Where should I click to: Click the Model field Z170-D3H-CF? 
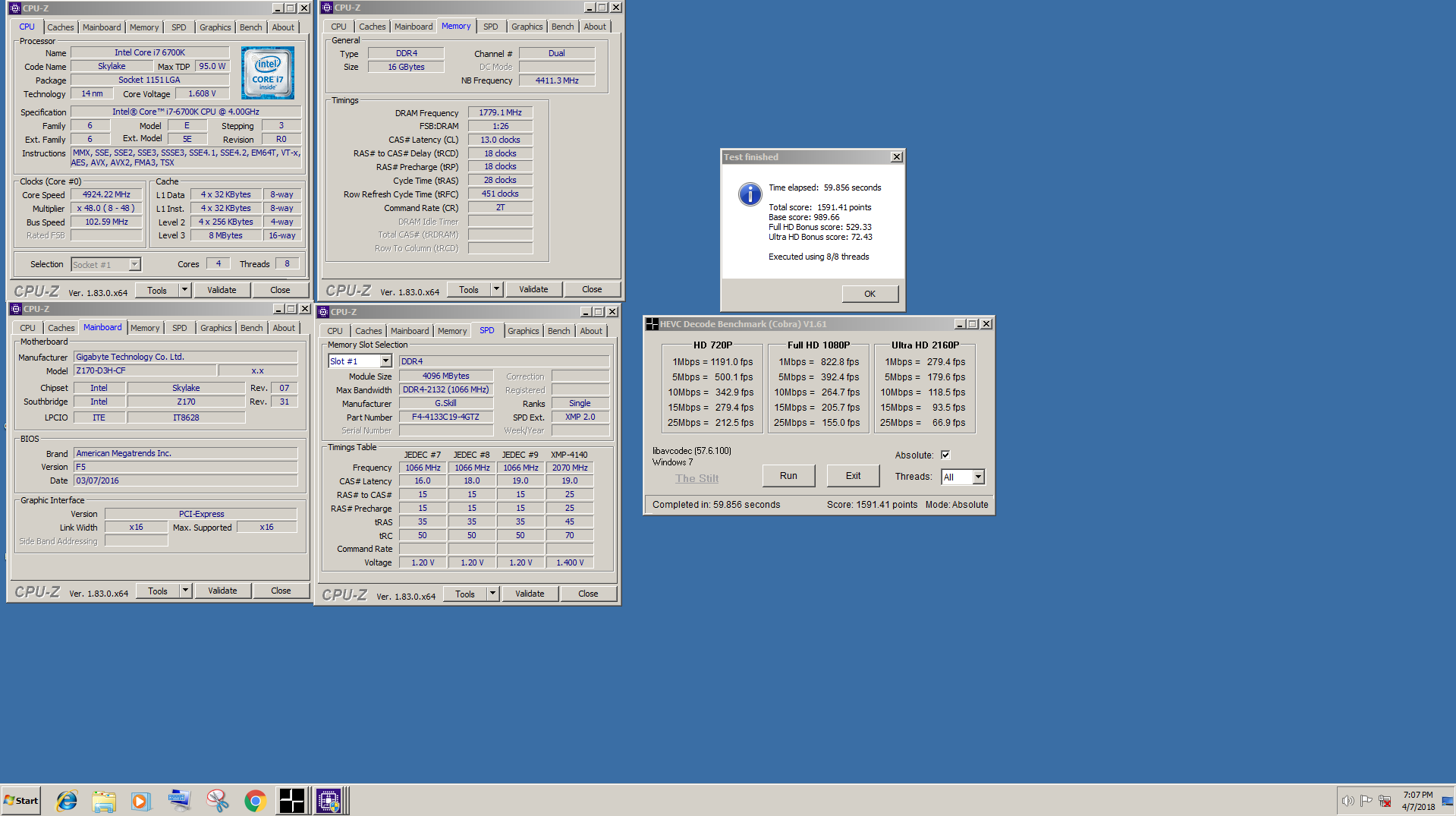[145, 370]
